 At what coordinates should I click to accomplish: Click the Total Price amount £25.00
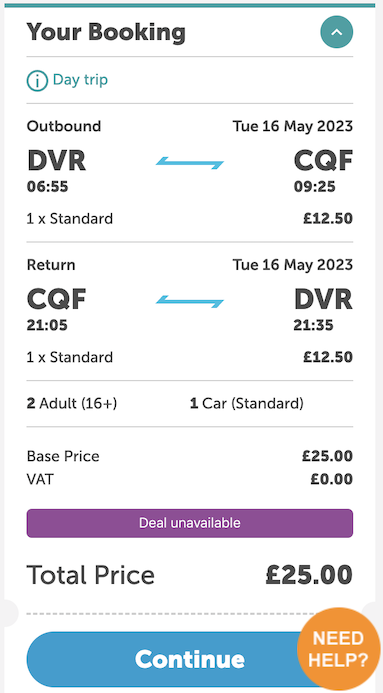click(309, 575)
